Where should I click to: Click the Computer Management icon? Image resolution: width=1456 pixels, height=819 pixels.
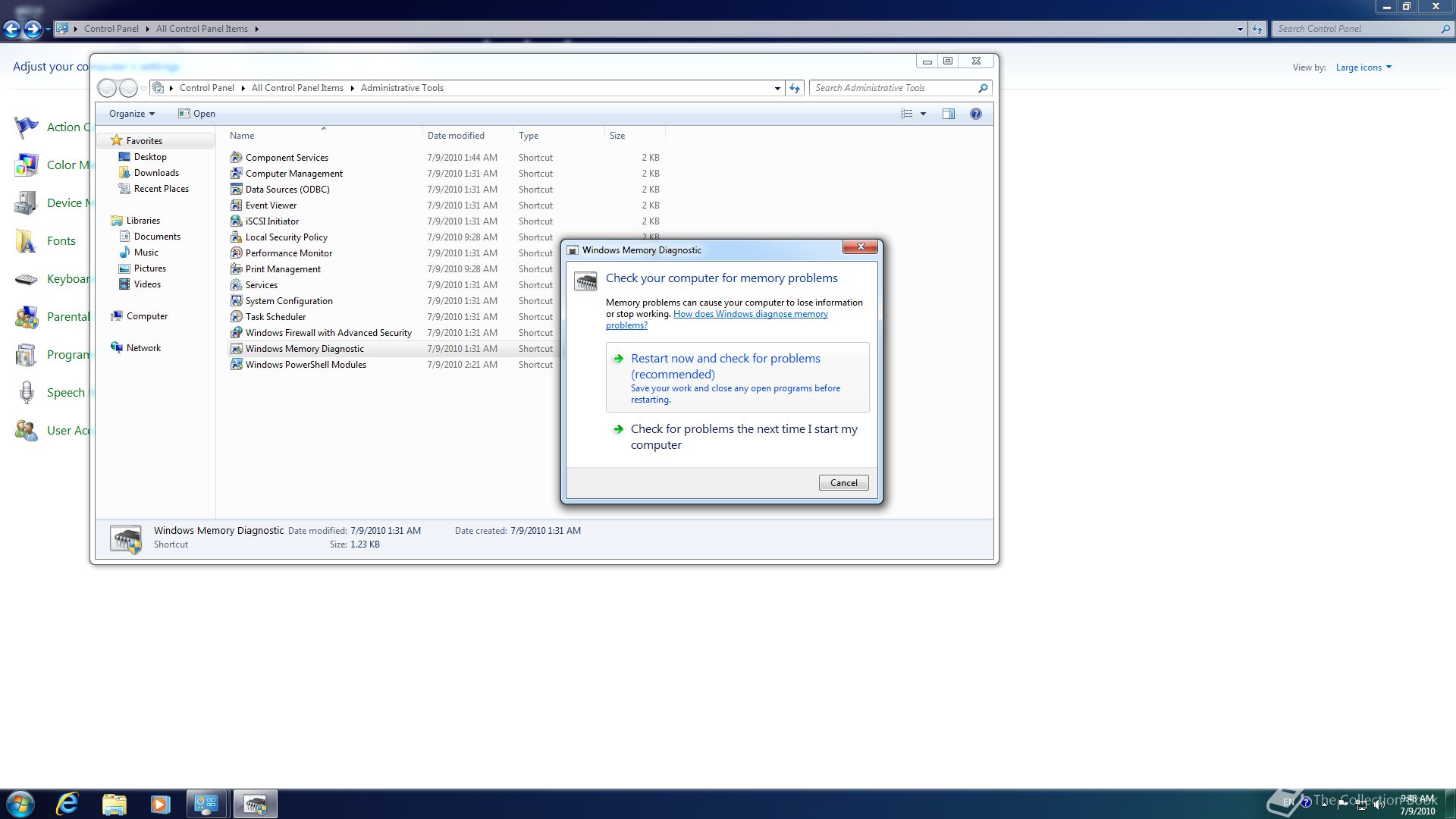236,173
